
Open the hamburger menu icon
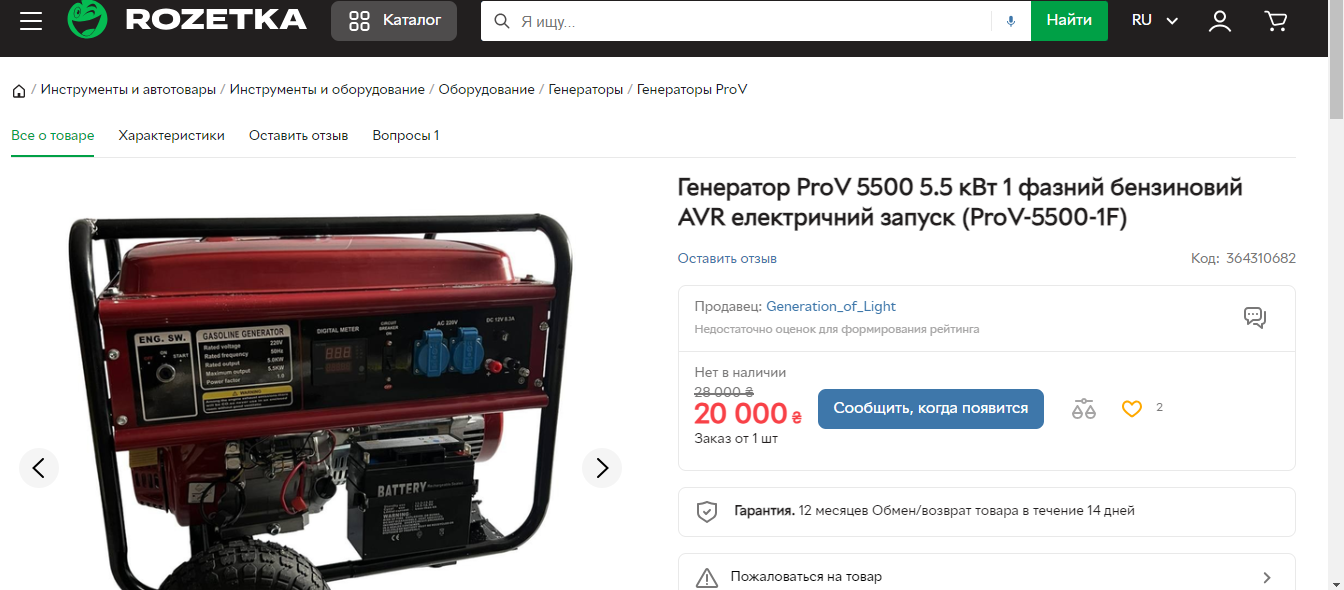tap(31, 21)
